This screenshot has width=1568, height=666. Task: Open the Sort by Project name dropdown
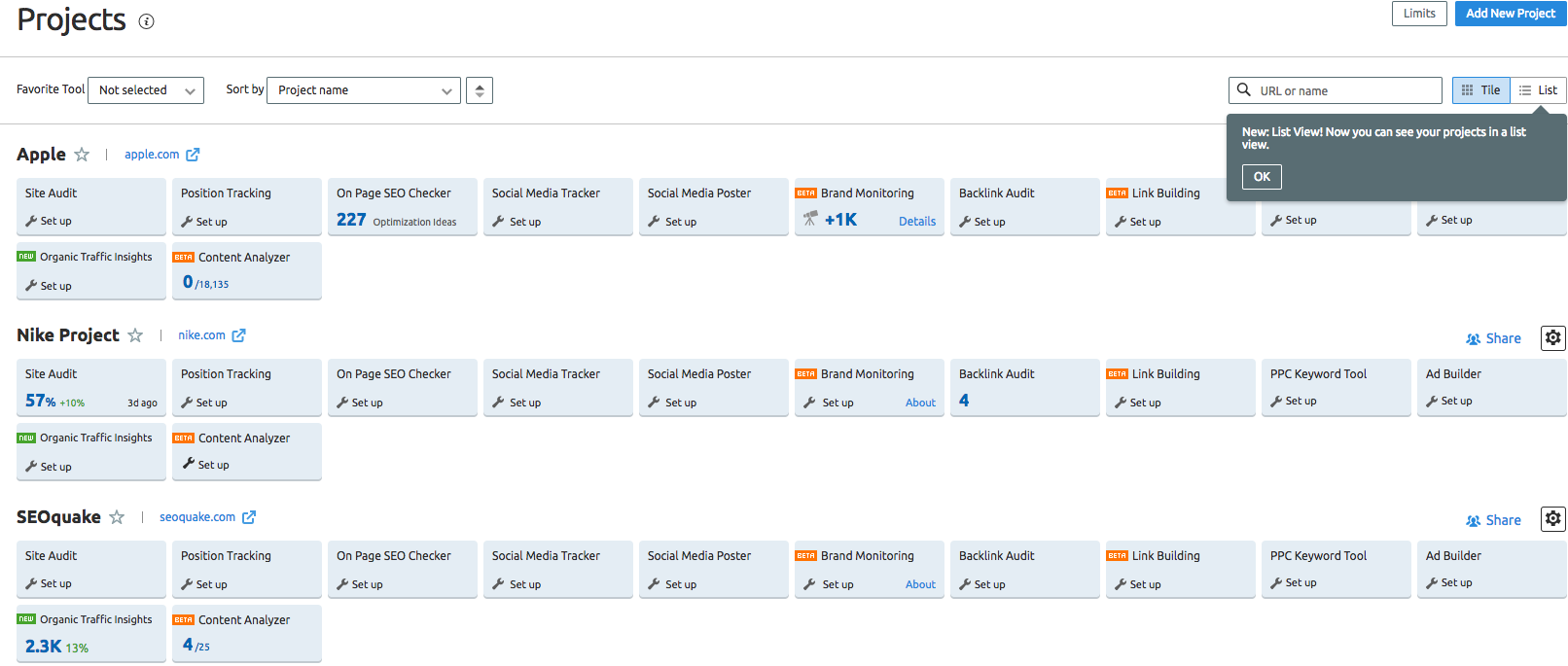364,90
